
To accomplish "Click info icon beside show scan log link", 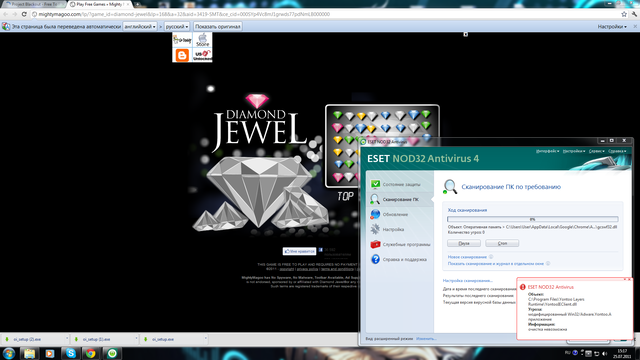I will point(548,264).
